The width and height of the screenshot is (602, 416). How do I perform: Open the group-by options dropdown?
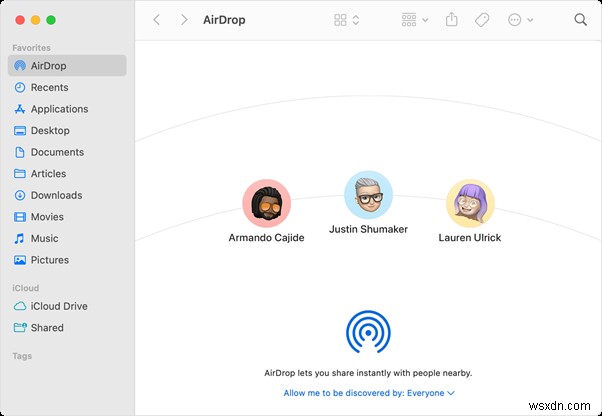tap(415, 20)
